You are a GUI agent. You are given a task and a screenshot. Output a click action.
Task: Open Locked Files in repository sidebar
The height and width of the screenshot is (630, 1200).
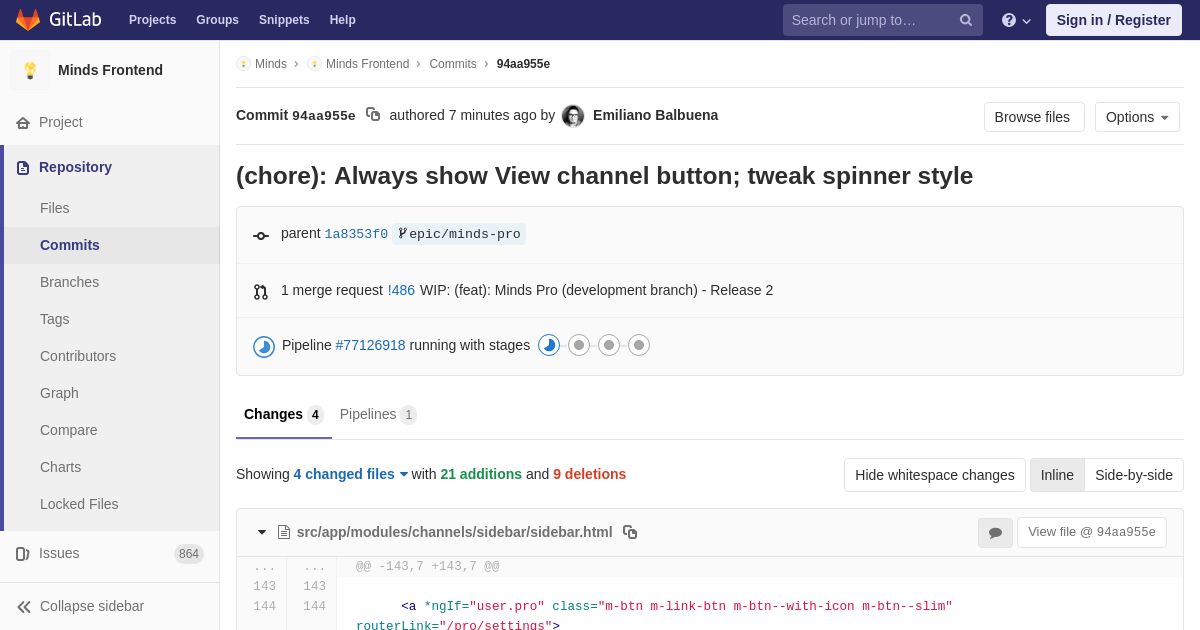[x=112, y=504]
